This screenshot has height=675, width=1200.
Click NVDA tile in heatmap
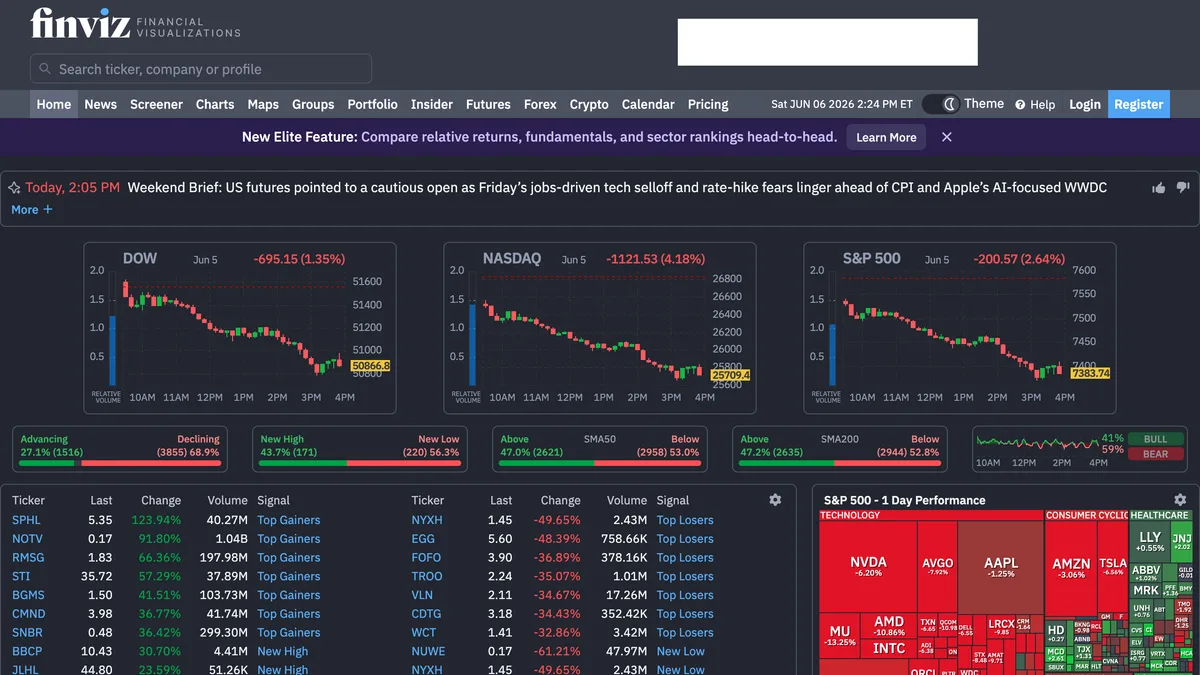868,566
